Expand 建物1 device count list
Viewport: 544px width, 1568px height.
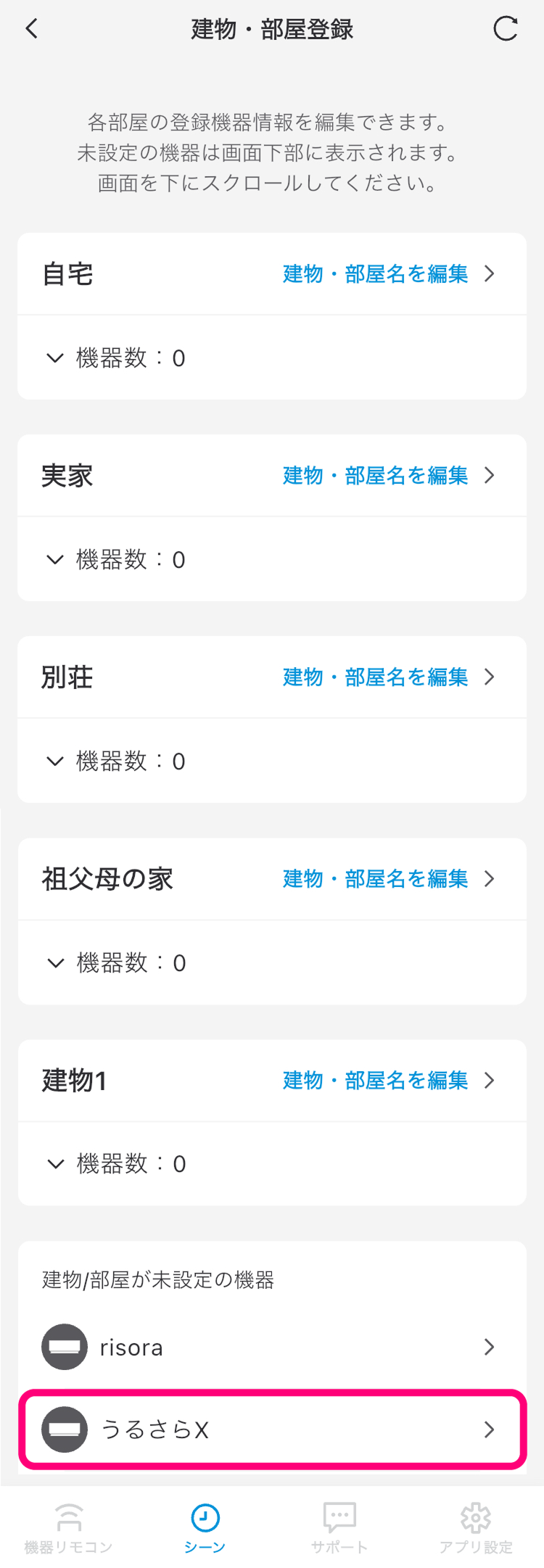pos(55,1164)
